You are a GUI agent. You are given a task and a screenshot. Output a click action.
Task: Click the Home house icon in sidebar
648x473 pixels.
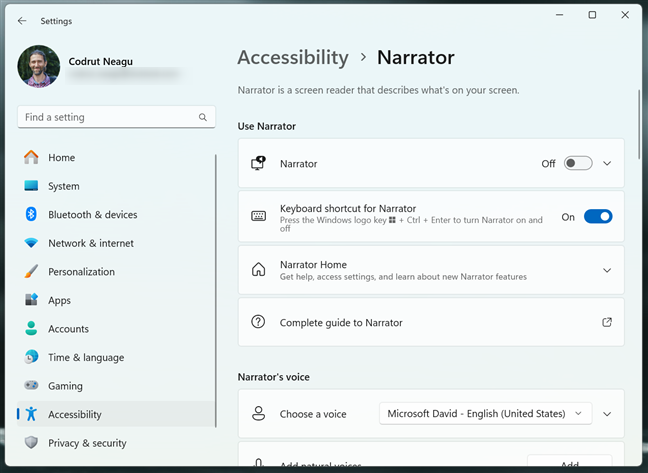(x=31, y=157)
